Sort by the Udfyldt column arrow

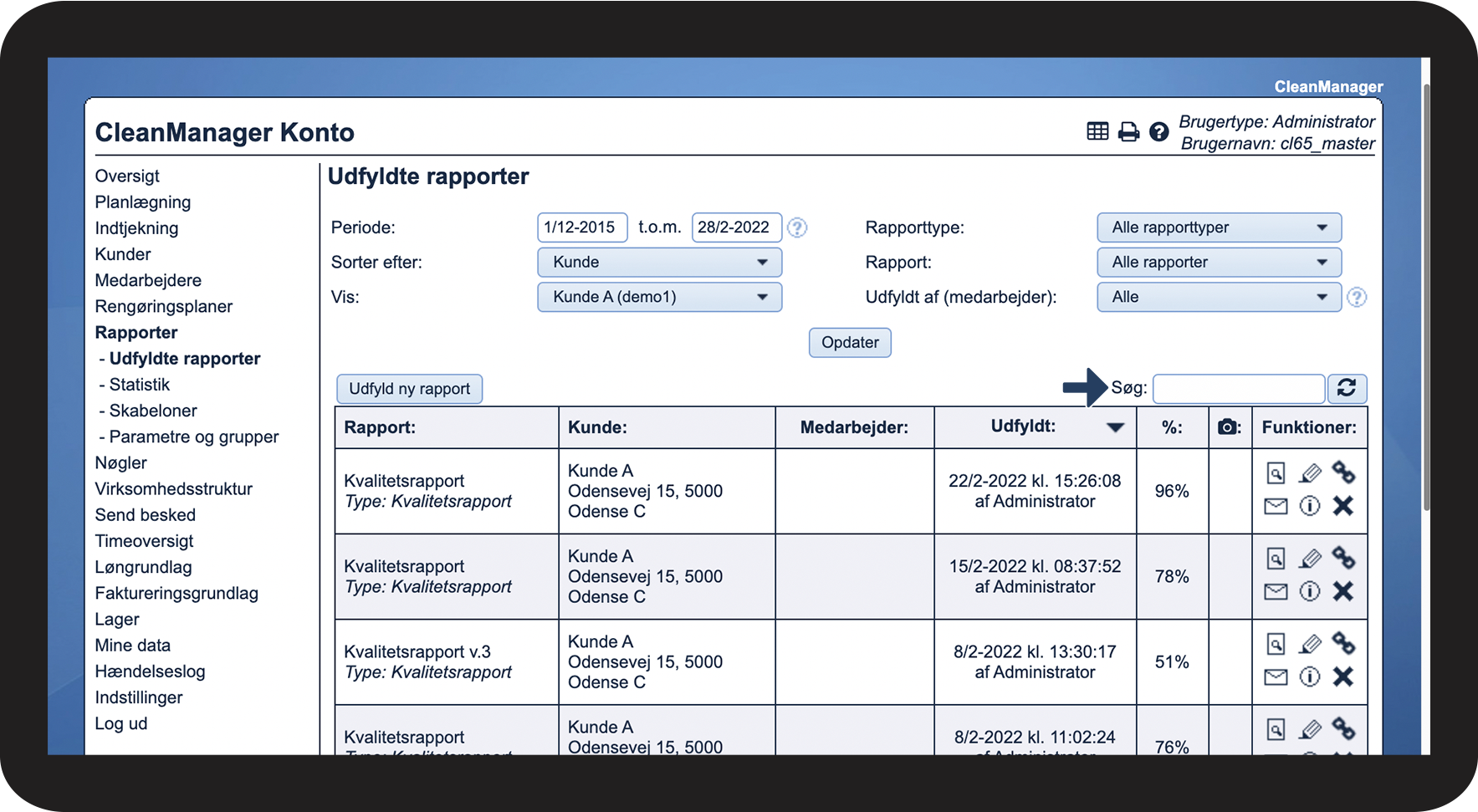click(1115, 427)
